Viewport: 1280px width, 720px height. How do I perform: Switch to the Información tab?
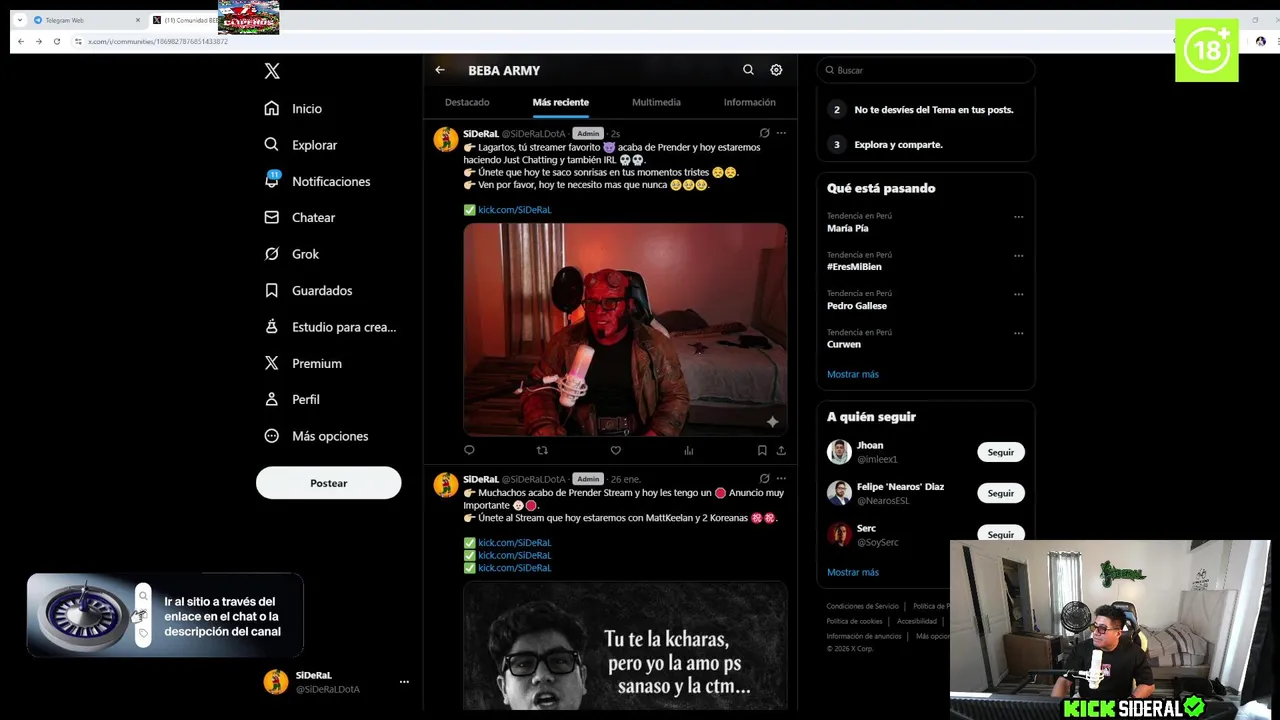pos(749,102)
